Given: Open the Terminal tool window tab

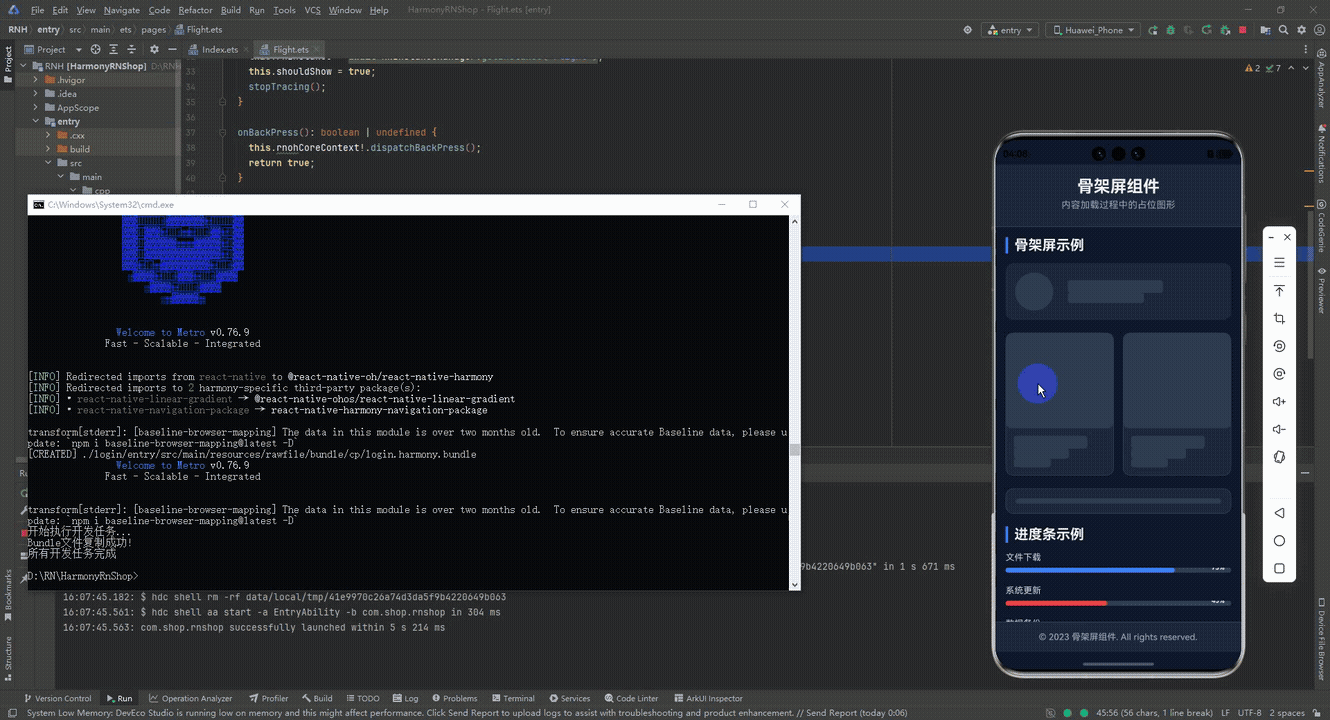Looking at the screenshot, I should pos(513,698).
